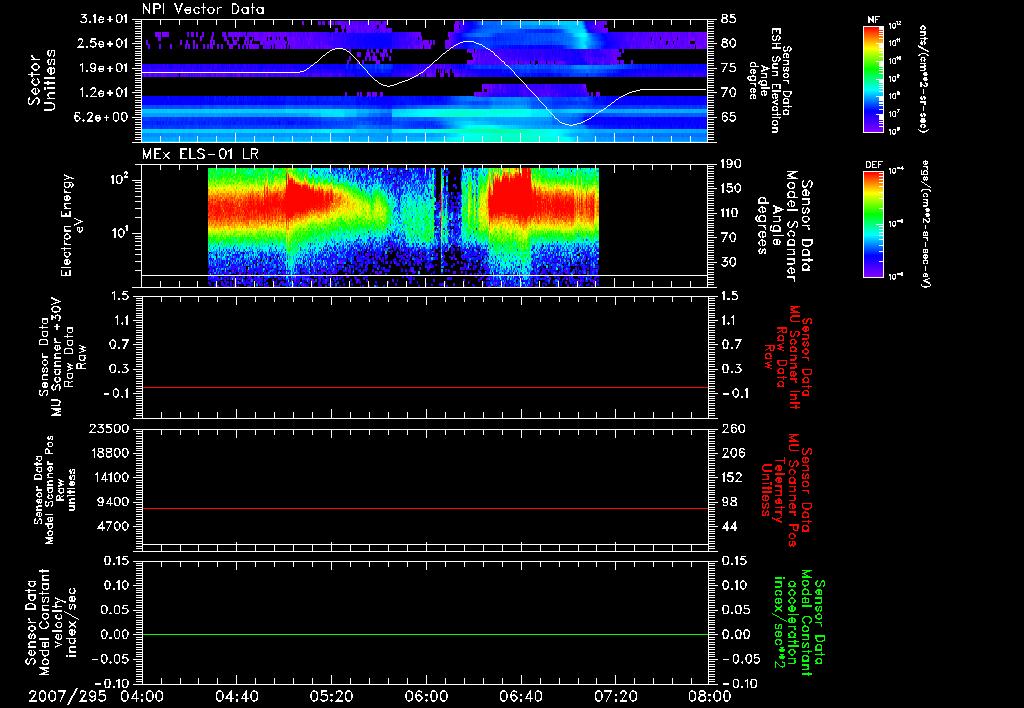Image resolution: width=1024 pixels, height=708 pixels.
Task: Click the NF flux color bar
Action: [874, 78]
